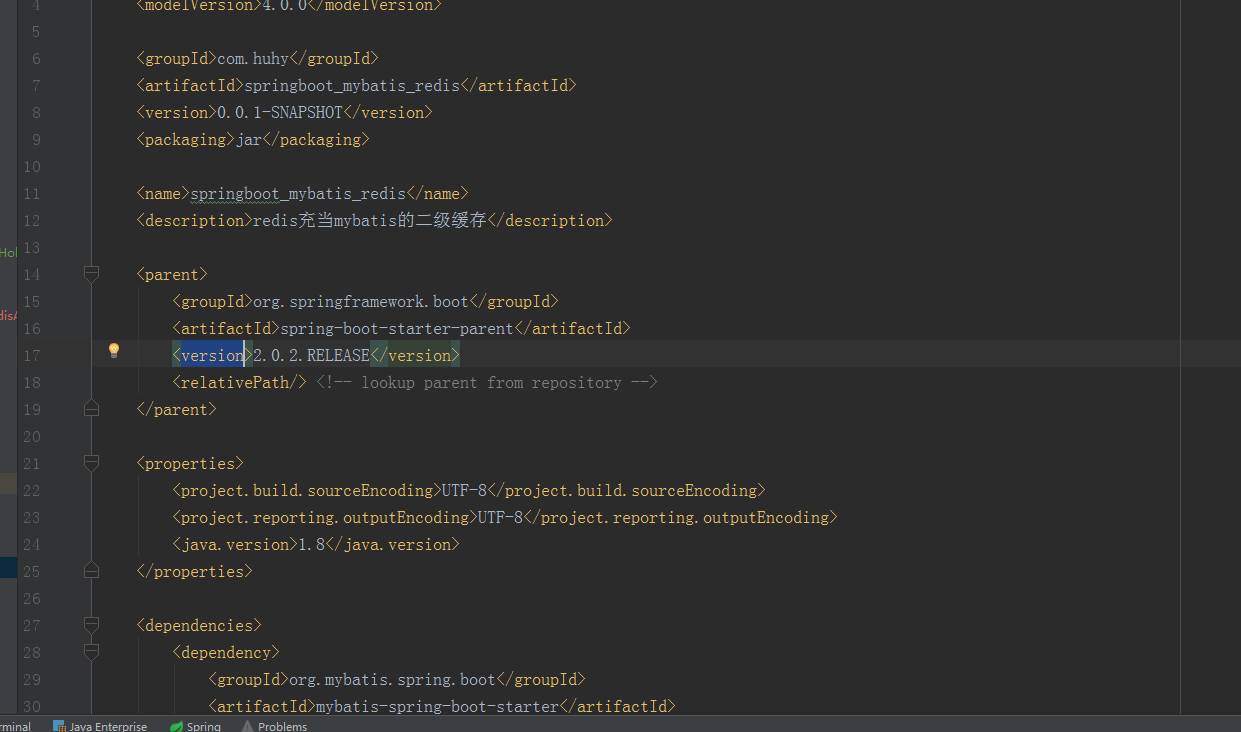Click the Problems warning triangle icon
The image size is (1241, 732).
tap(247, 727)
